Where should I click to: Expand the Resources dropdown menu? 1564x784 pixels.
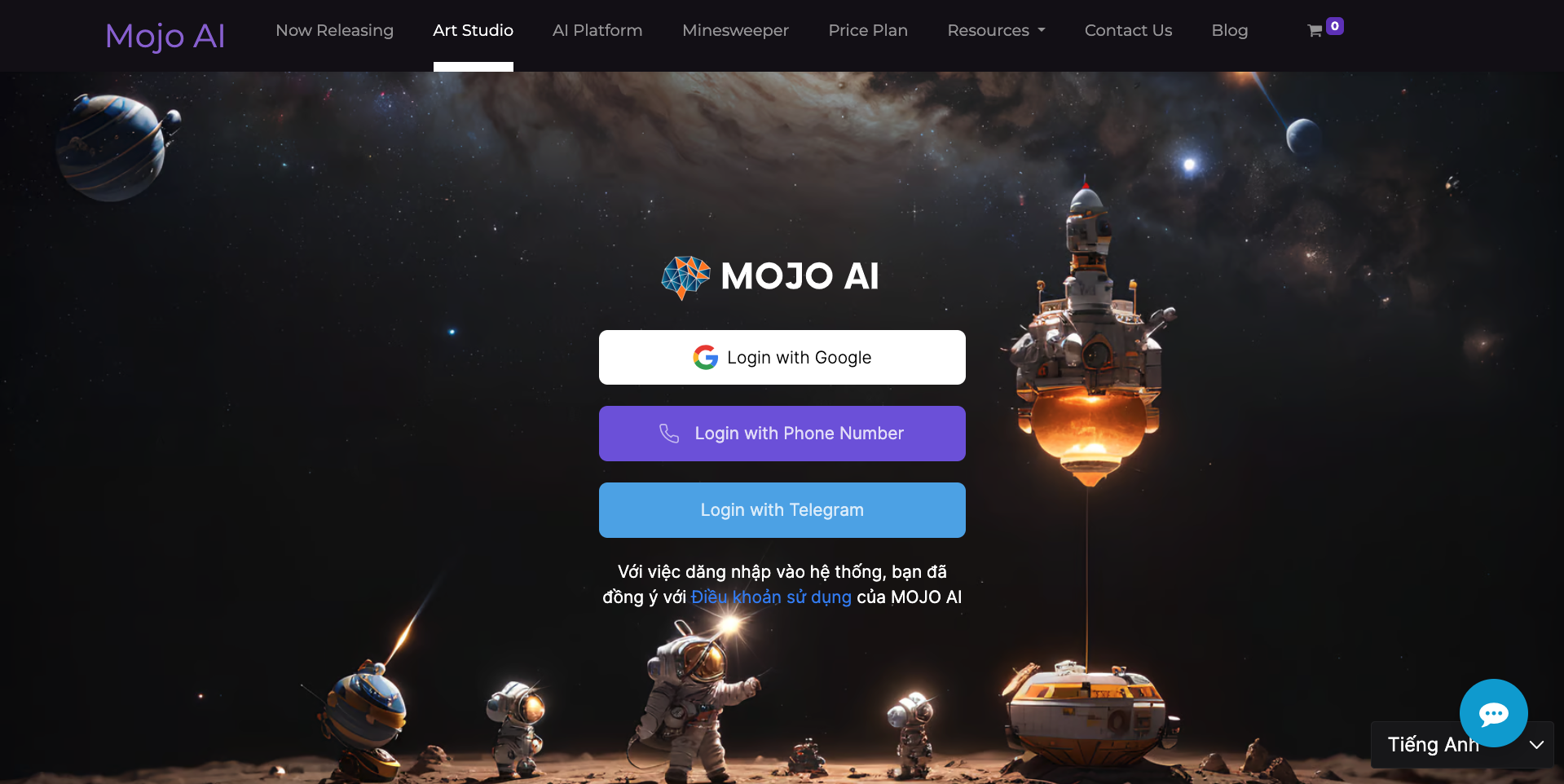(996, 30)
